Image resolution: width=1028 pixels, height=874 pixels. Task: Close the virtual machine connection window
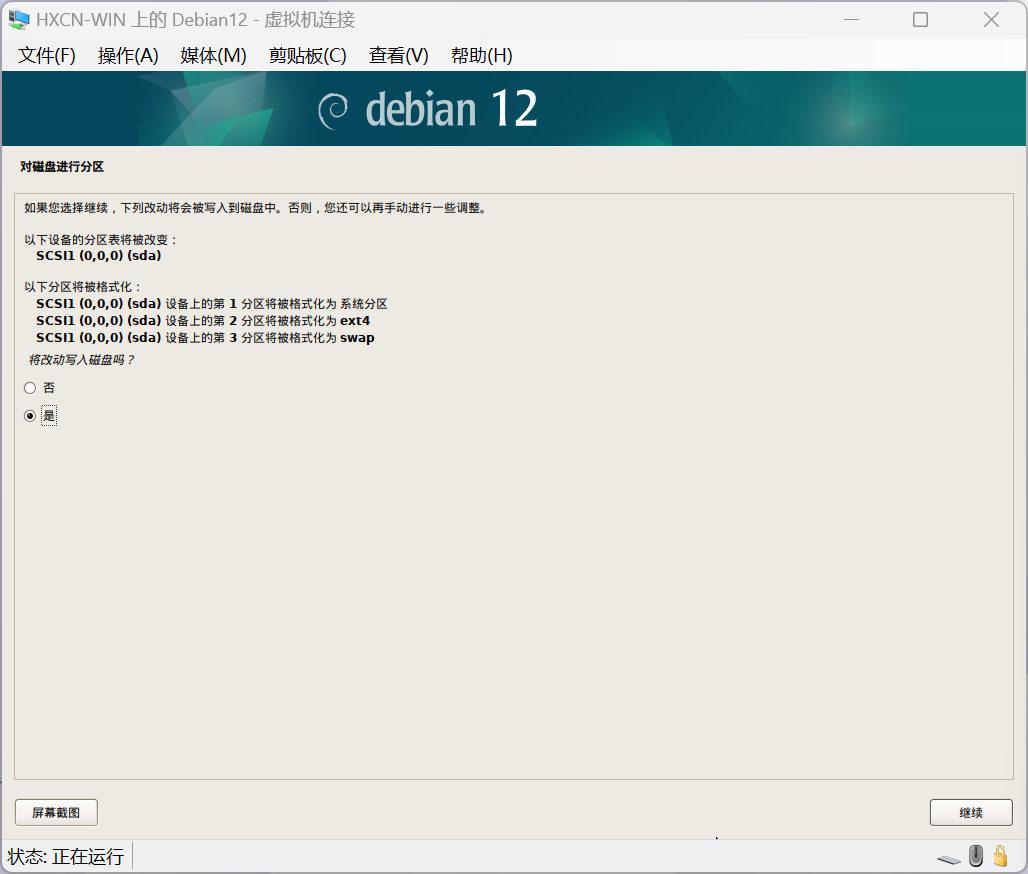[x=991, y=20]
